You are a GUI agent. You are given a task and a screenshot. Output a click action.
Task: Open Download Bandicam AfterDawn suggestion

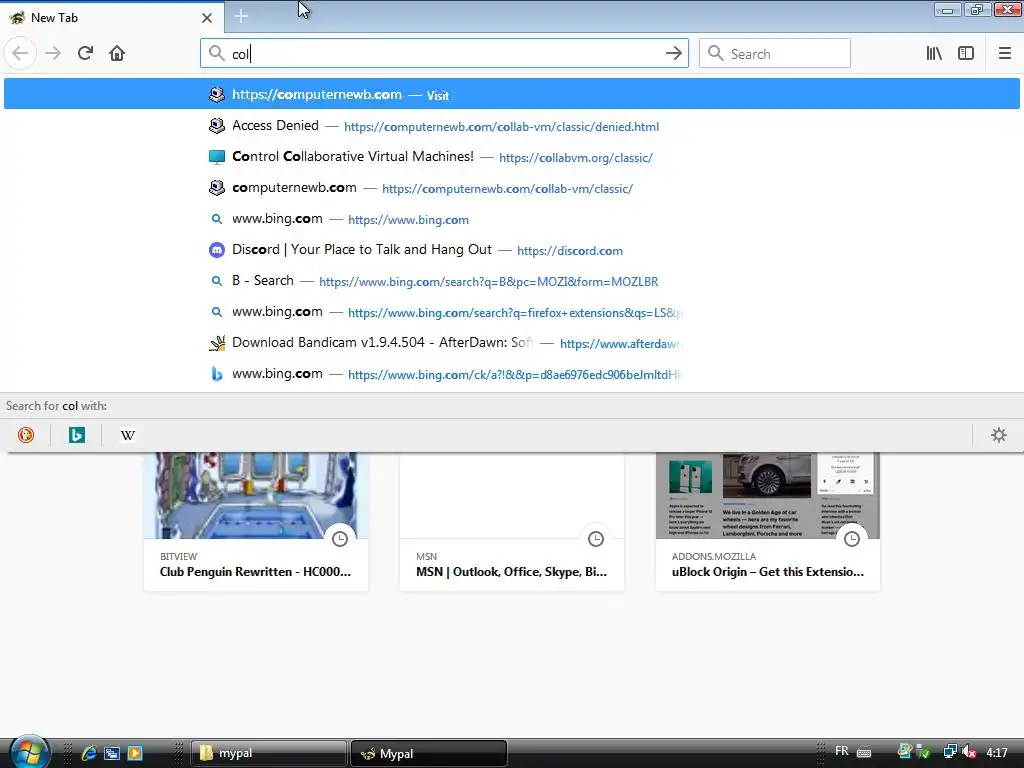[512, 343]
